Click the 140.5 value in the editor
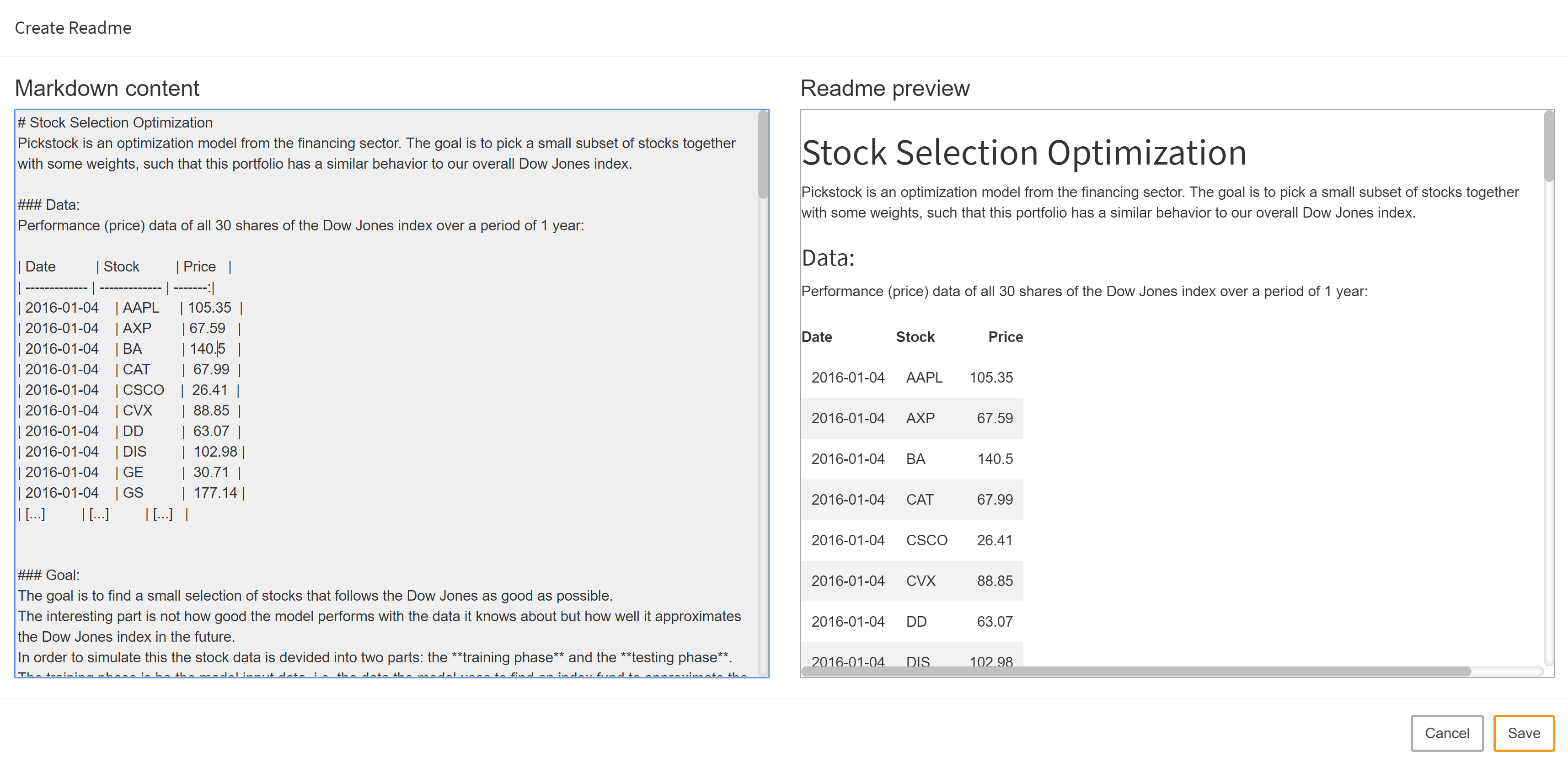This screenshot has width=1568, height=767. pyautogui.click(x=208, y=349)
